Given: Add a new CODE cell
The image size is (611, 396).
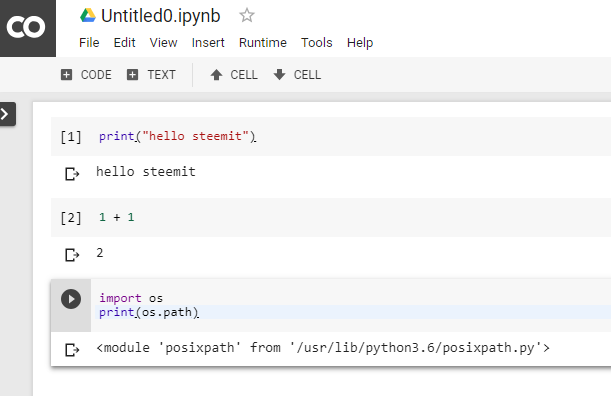Looking at the screenshot, I should (86, 75).
